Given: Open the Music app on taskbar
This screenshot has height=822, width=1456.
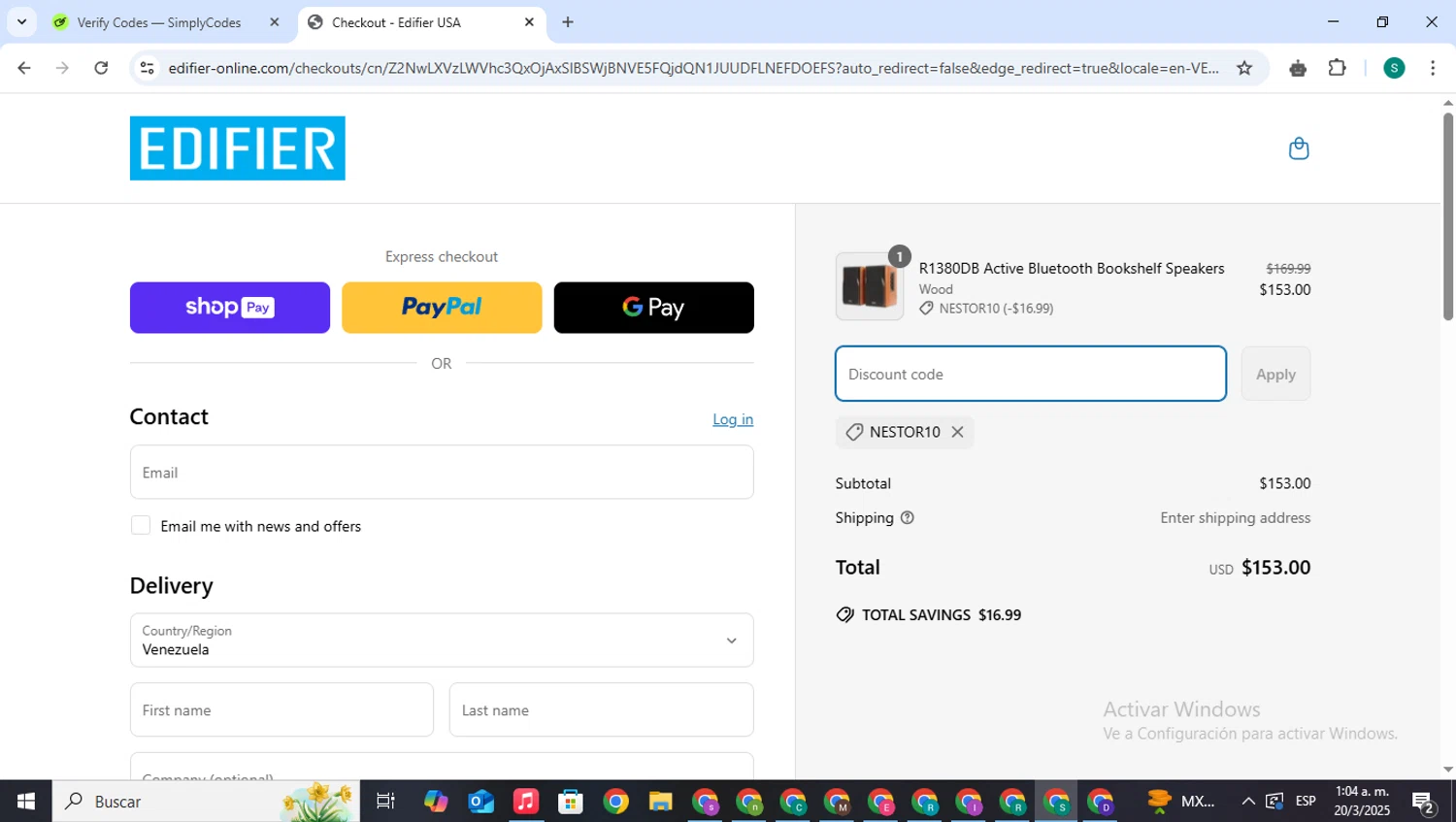Looking at the screenshot, I should pos(525,802).
